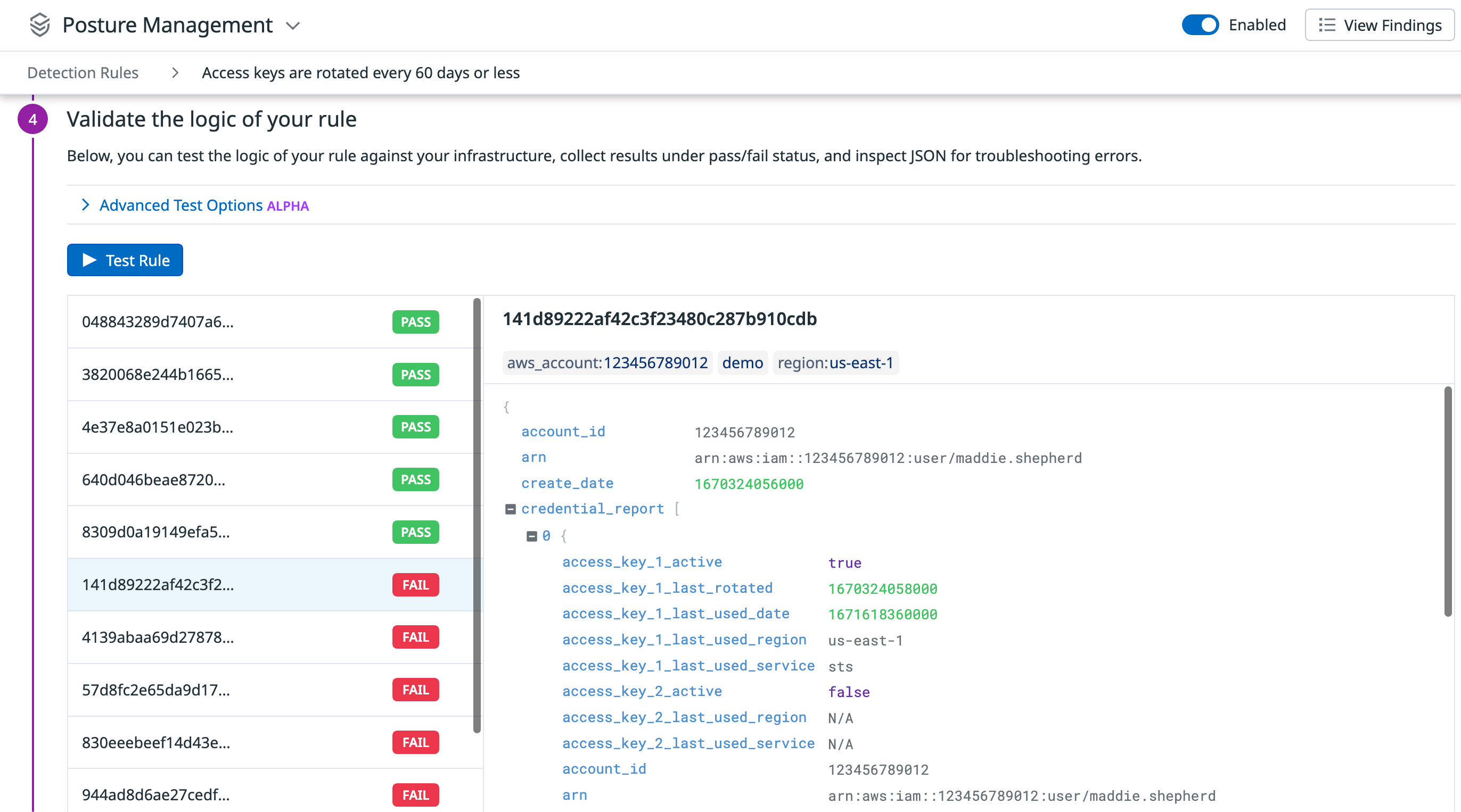Collapse the credential_report JSON node
The width and height of the screenshot is (1461, 812).
click(510, 508)
